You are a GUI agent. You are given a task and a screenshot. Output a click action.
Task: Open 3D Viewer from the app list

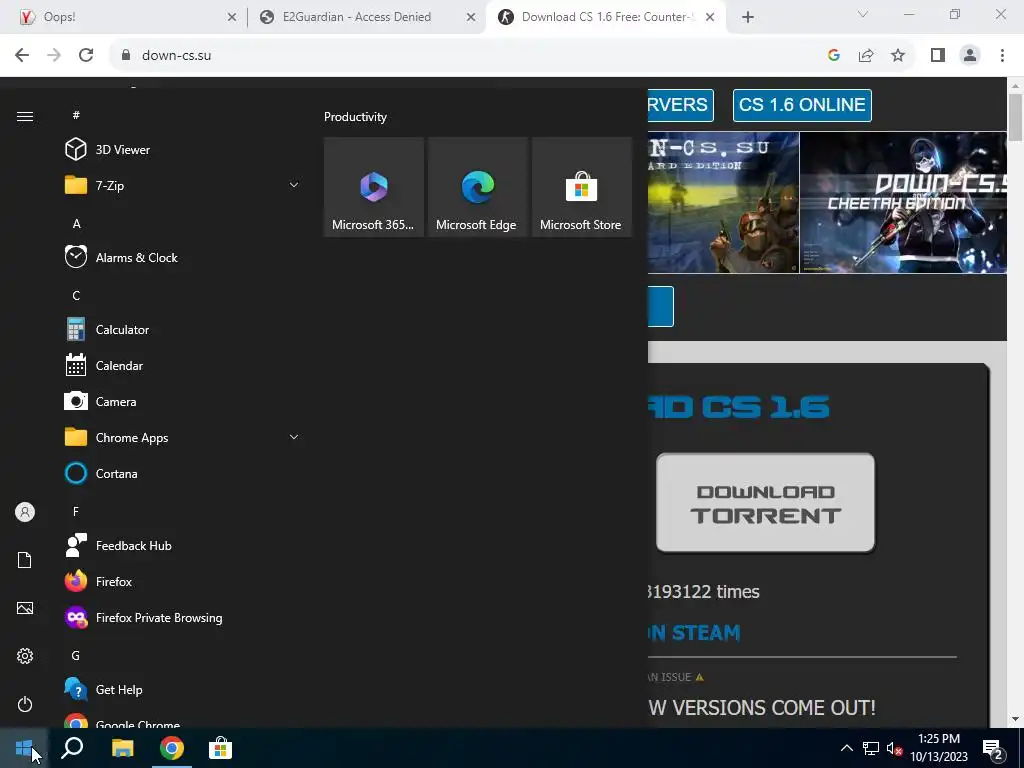183,150
